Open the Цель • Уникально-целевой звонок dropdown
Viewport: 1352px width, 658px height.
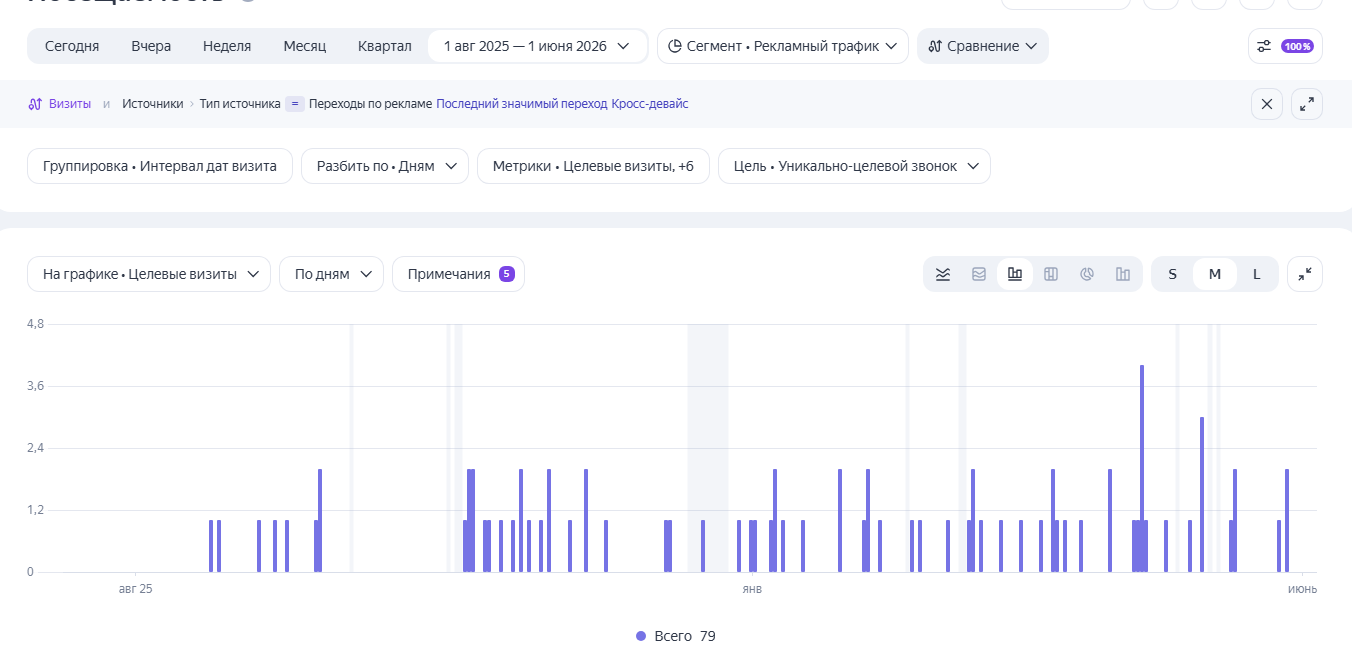pyautogui.click(x=854, y=166)
